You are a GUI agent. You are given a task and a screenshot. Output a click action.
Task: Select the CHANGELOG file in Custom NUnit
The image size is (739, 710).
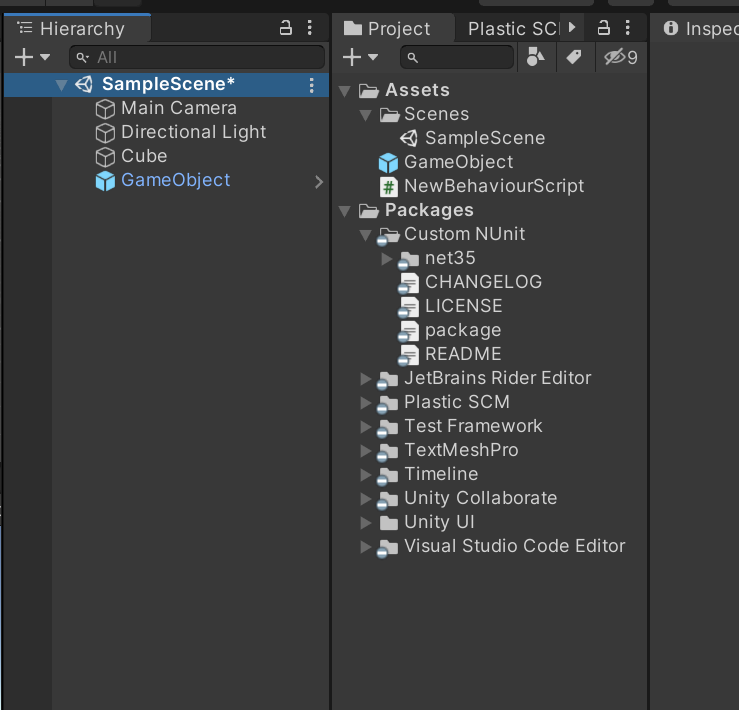pyautogui.click(x=471, y=282)
